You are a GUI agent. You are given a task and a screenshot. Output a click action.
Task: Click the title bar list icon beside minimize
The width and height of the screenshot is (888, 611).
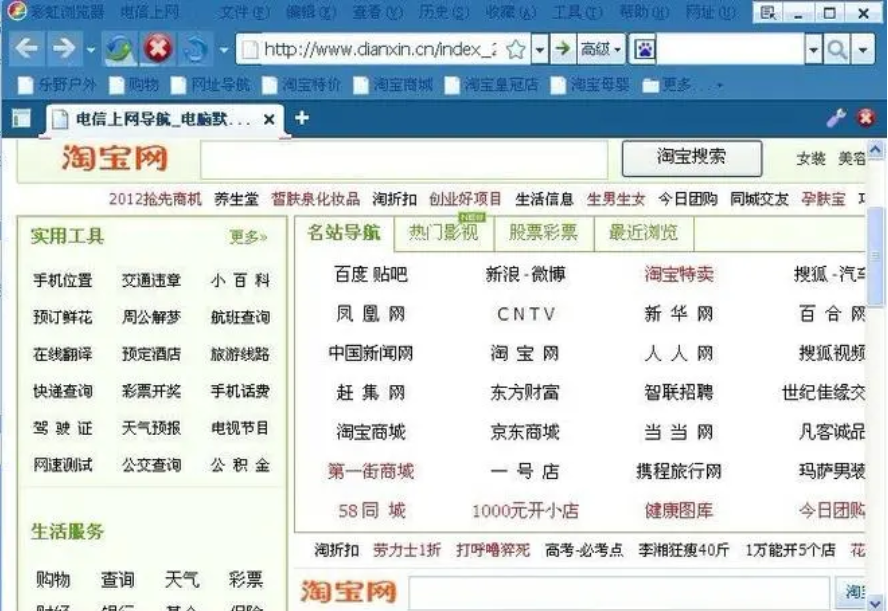point(767,12)
